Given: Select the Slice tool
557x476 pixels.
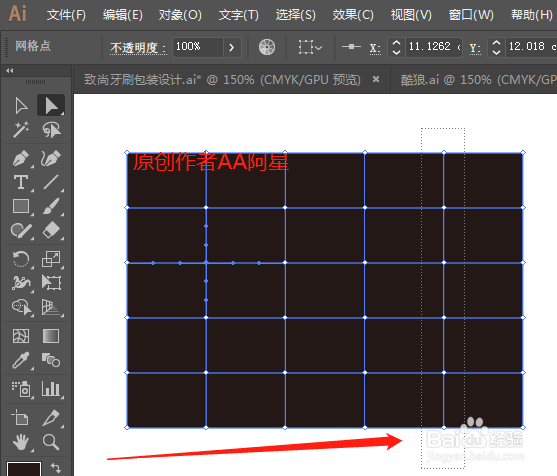Looking at the screenshot, I should pos(51,417).
